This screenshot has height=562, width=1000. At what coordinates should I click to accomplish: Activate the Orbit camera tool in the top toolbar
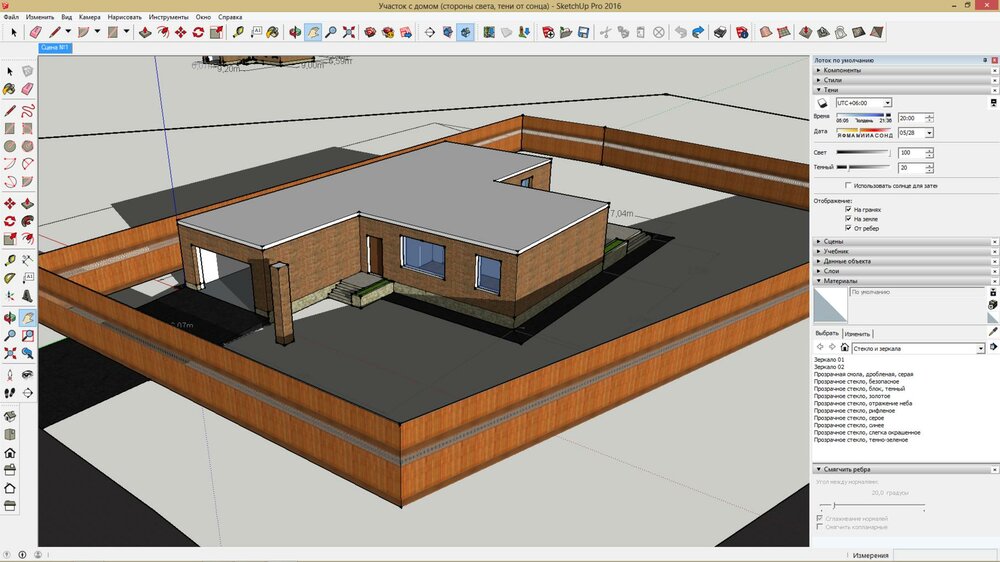pos(295,32)
